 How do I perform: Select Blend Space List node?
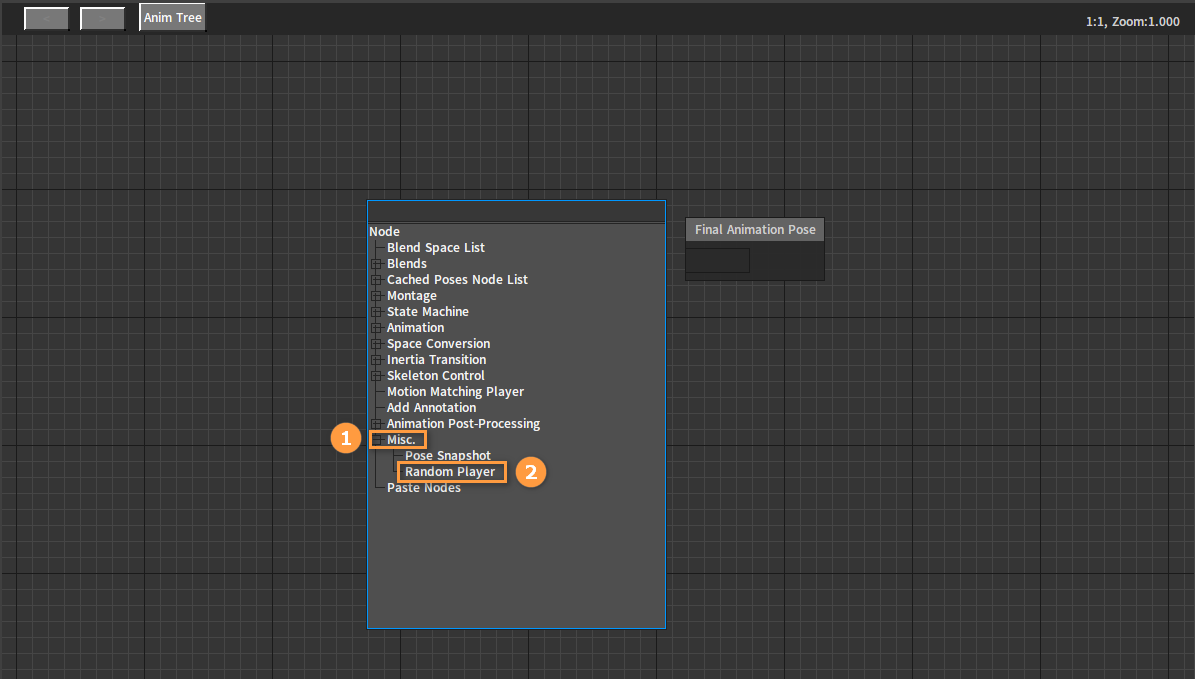click(x=435, y=248)
